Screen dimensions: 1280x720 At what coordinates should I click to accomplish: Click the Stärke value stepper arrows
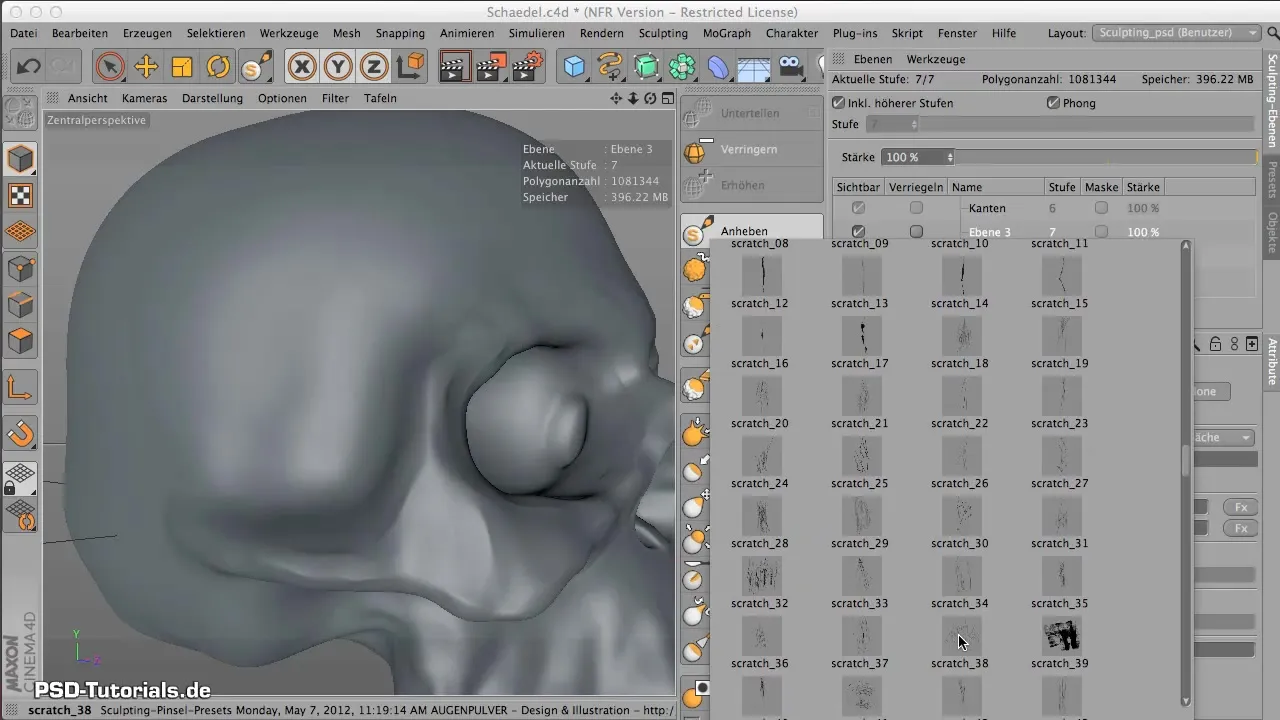(x=950, y=157)
